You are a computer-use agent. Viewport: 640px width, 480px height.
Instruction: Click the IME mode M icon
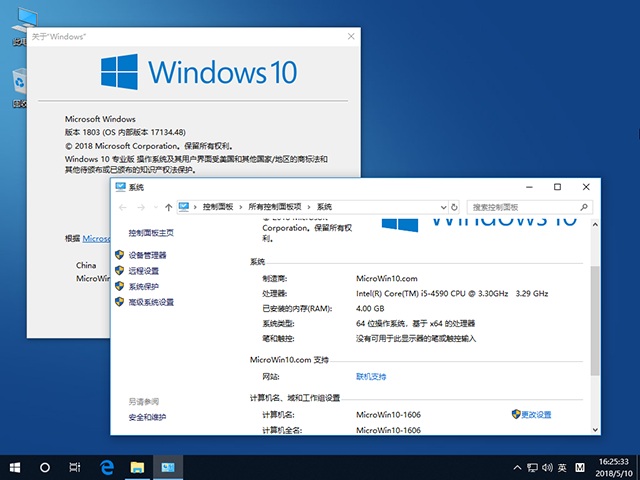click(x=580, y=467)
